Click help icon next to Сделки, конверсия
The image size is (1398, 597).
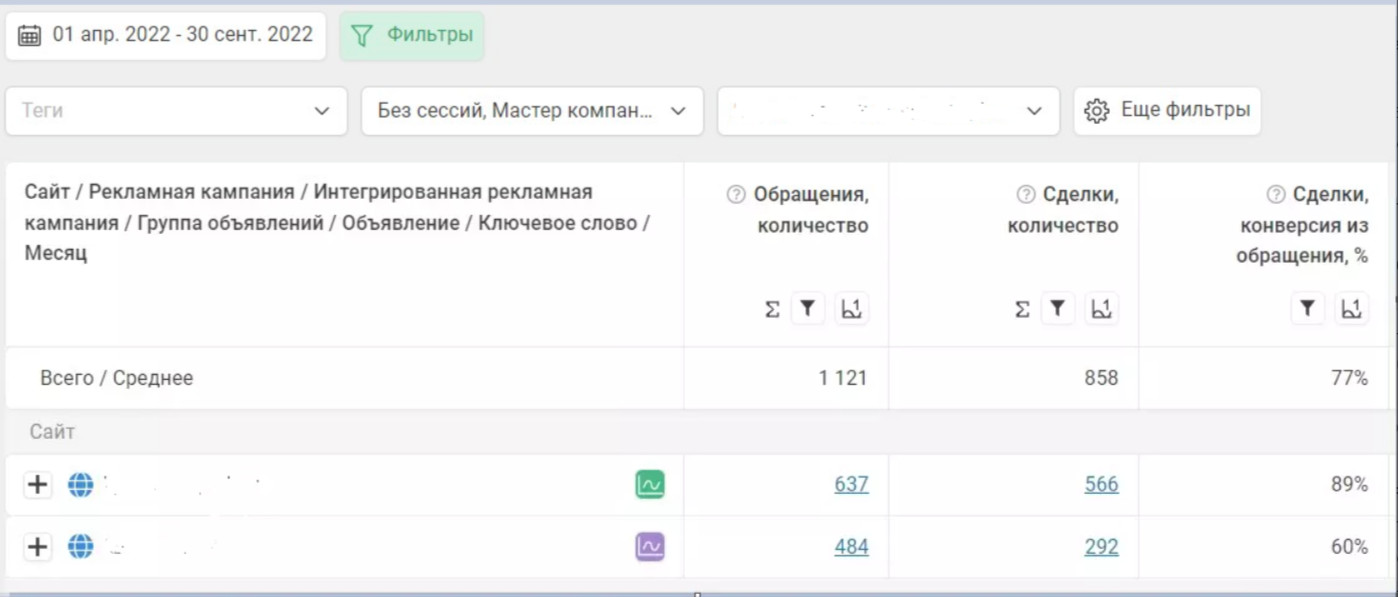pos(1275,194)
